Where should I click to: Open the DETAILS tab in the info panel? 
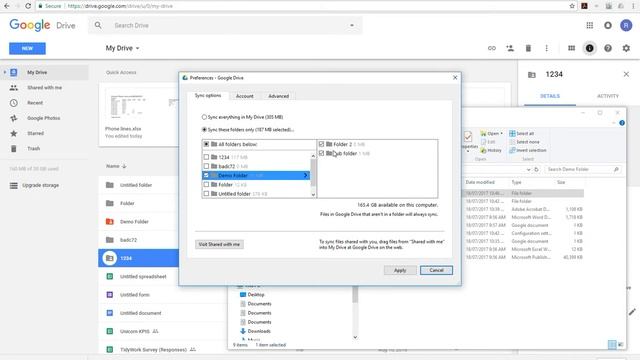(550, 96)
